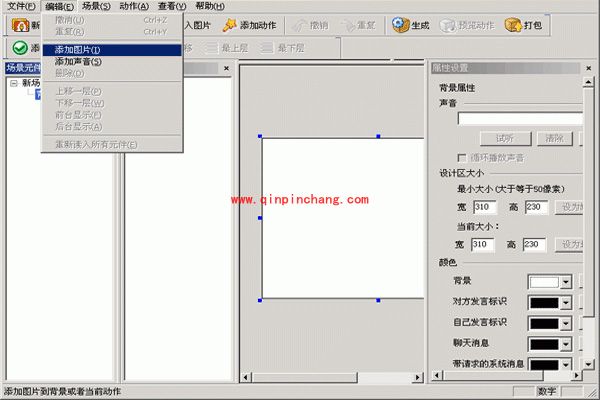The image size is (600, 400).
Task: Click the current size height (高) field
Action: (x=534, y=244)
